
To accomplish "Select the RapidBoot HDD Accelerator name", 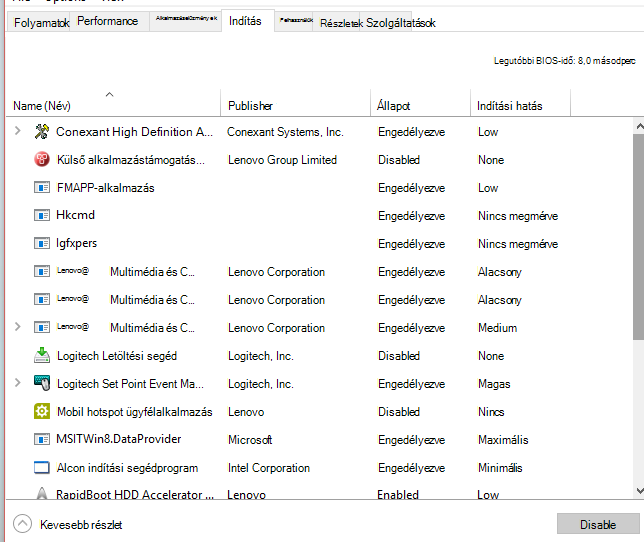I will (x=135, y=494).
